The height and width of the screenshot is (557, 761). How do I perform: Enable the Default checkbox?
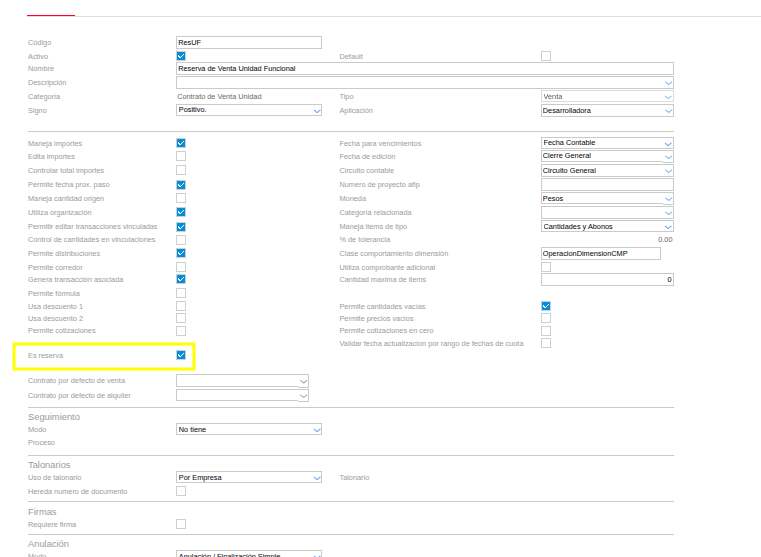[546, 56]
